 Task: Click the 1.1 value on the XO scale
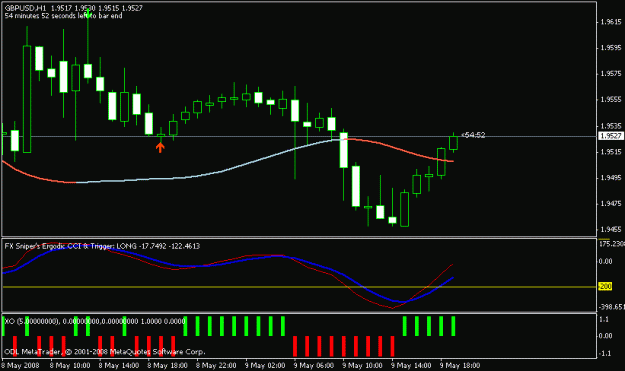[x=604, y=319]
